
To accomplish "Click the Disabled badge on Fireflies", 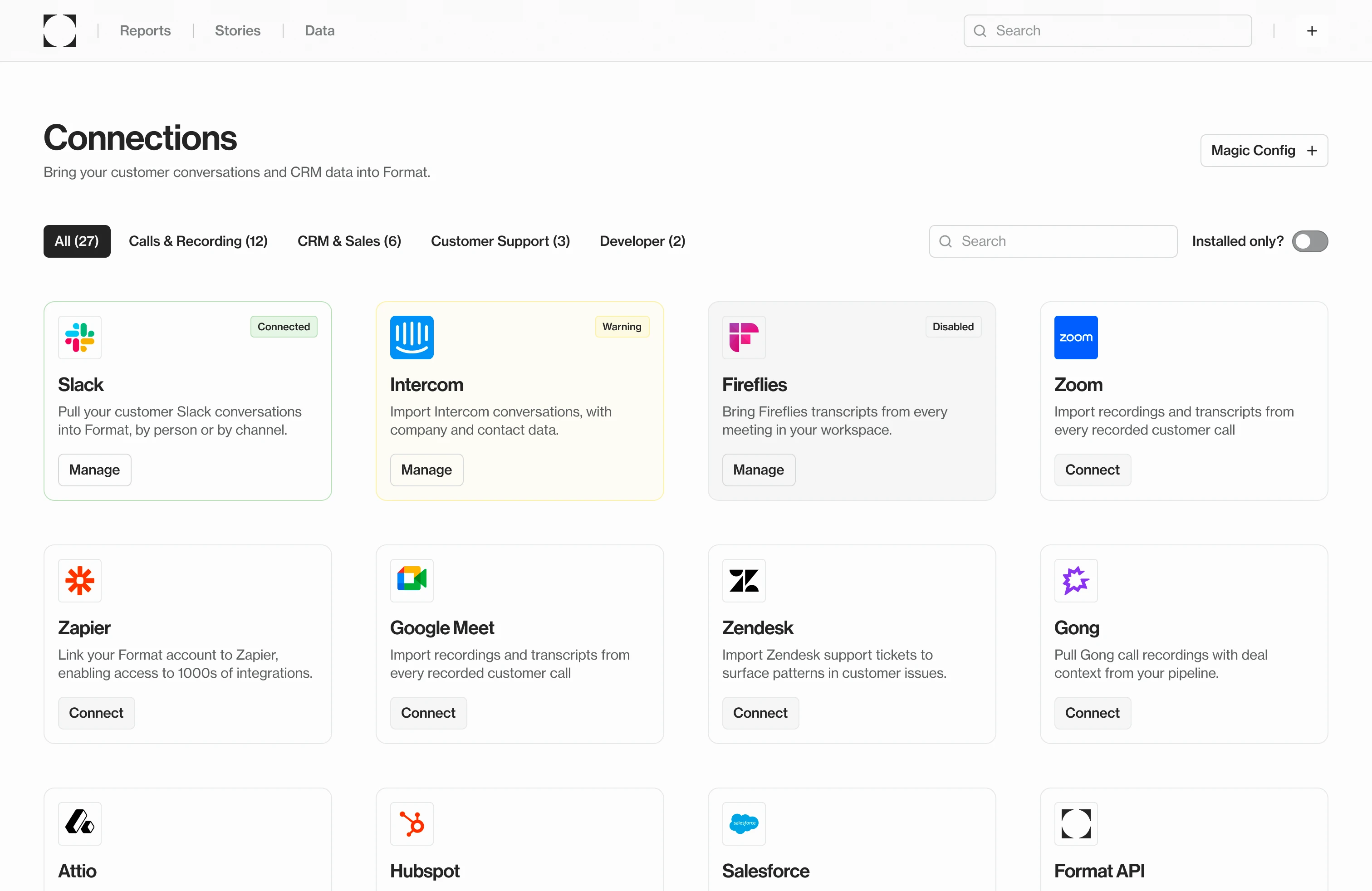I will (953, 326).
